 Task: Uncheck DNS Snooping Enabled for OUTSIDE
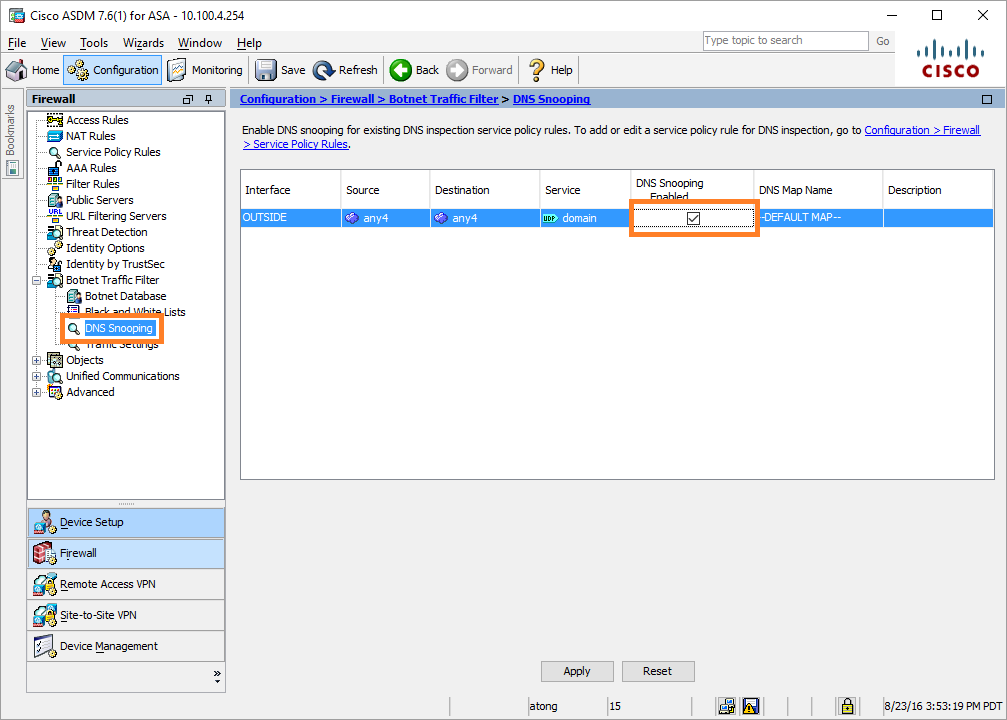pos(693,218)
